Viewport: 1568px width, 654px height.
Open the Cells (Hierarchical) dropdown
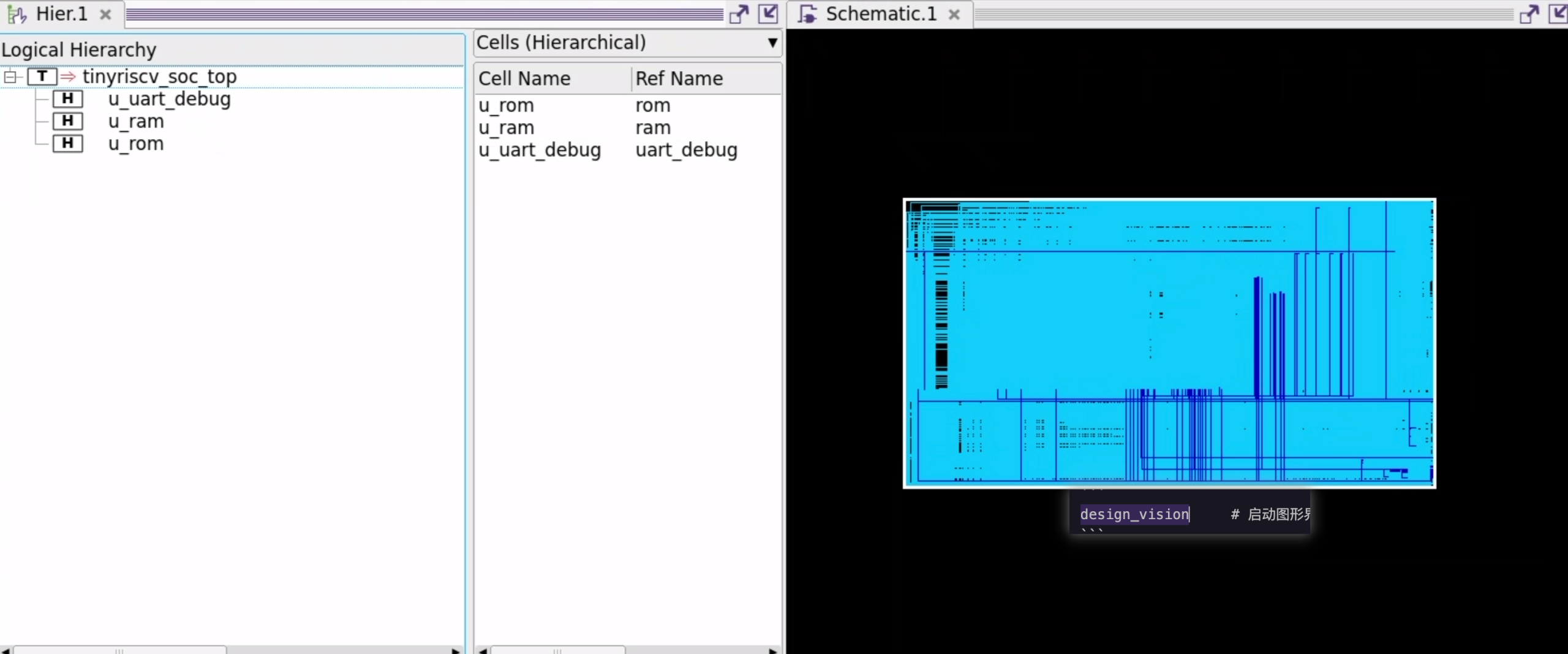(x=772, y=43)
